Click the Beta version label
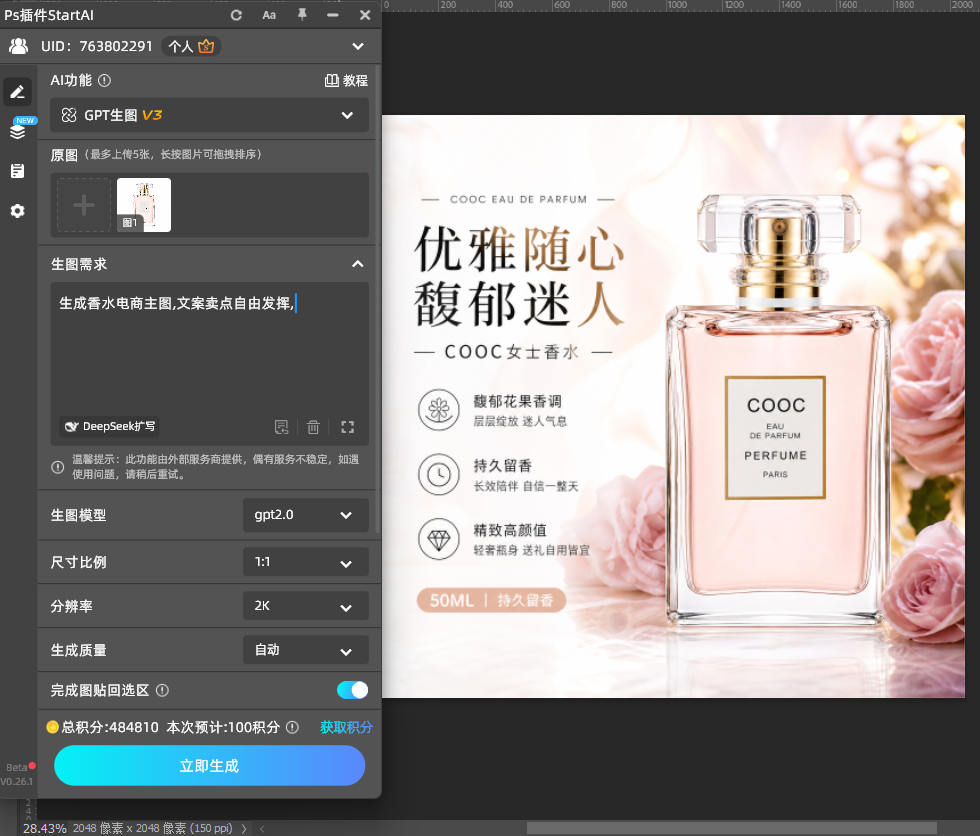980x836 pixels. pos(16,767)
